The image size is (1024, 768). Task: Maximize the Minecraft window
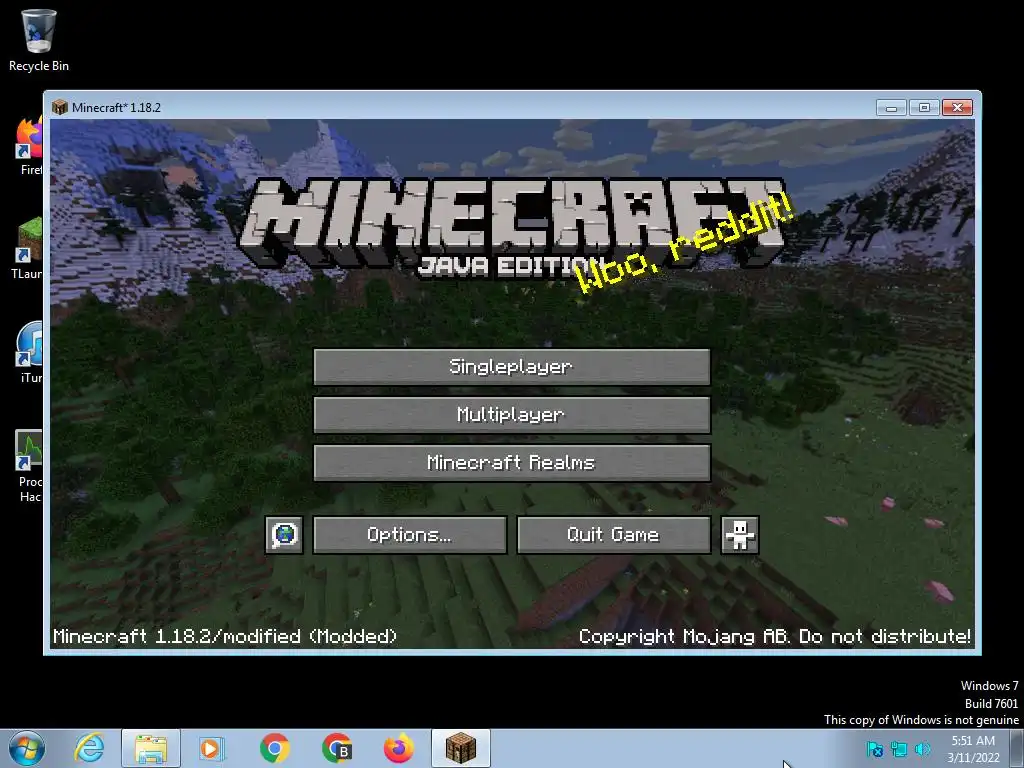coord(924,107)
